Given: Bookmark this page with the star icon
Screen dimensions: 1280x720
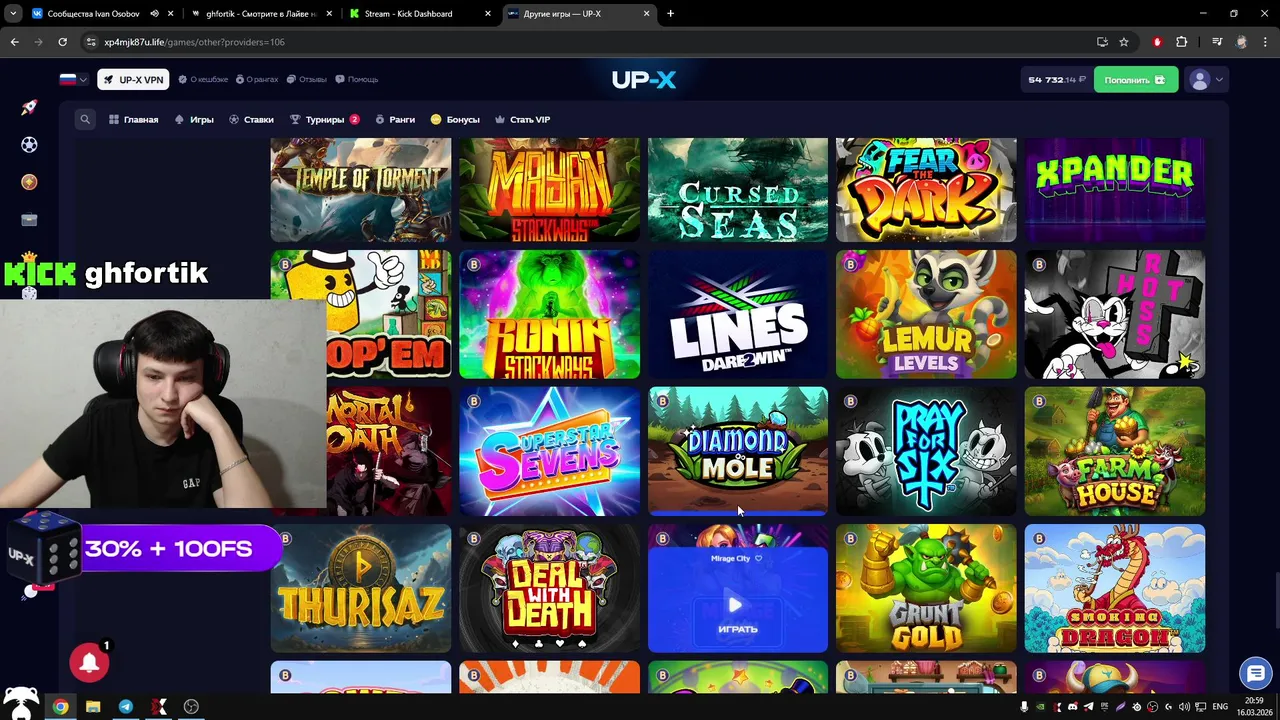Looking at the screenshot, I should (x=1124, y=42).
